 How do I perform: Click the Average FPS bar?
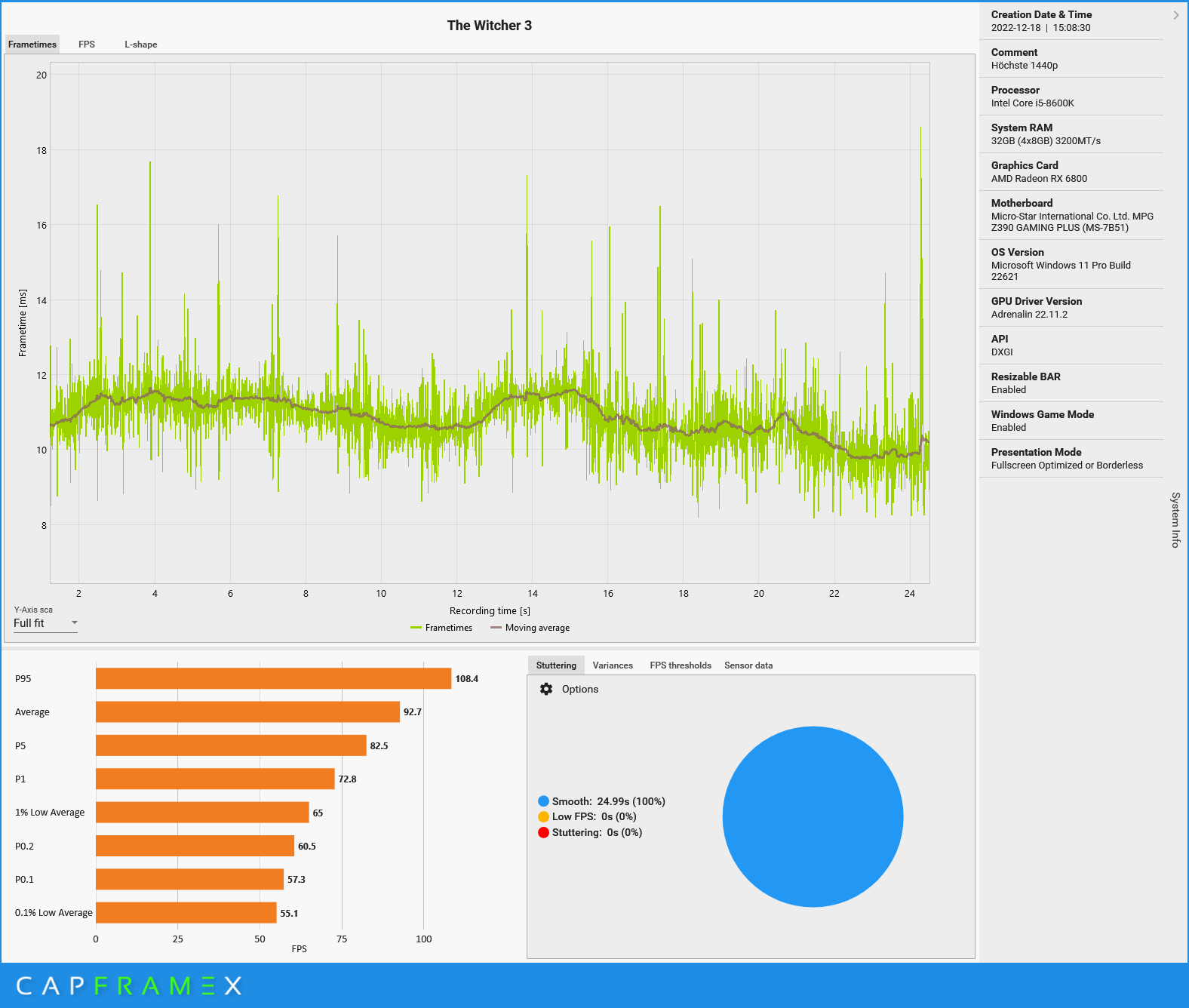(x=247, y=711)
